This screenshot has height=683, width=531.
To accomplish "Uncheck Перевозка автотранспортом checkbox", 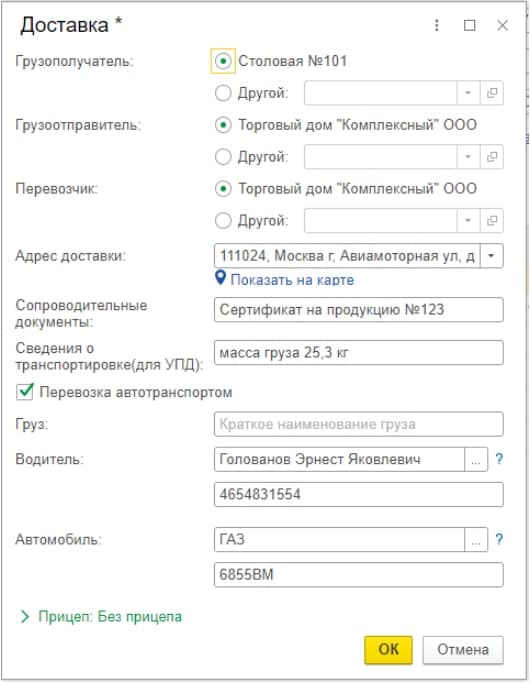I will pos(25,392).
